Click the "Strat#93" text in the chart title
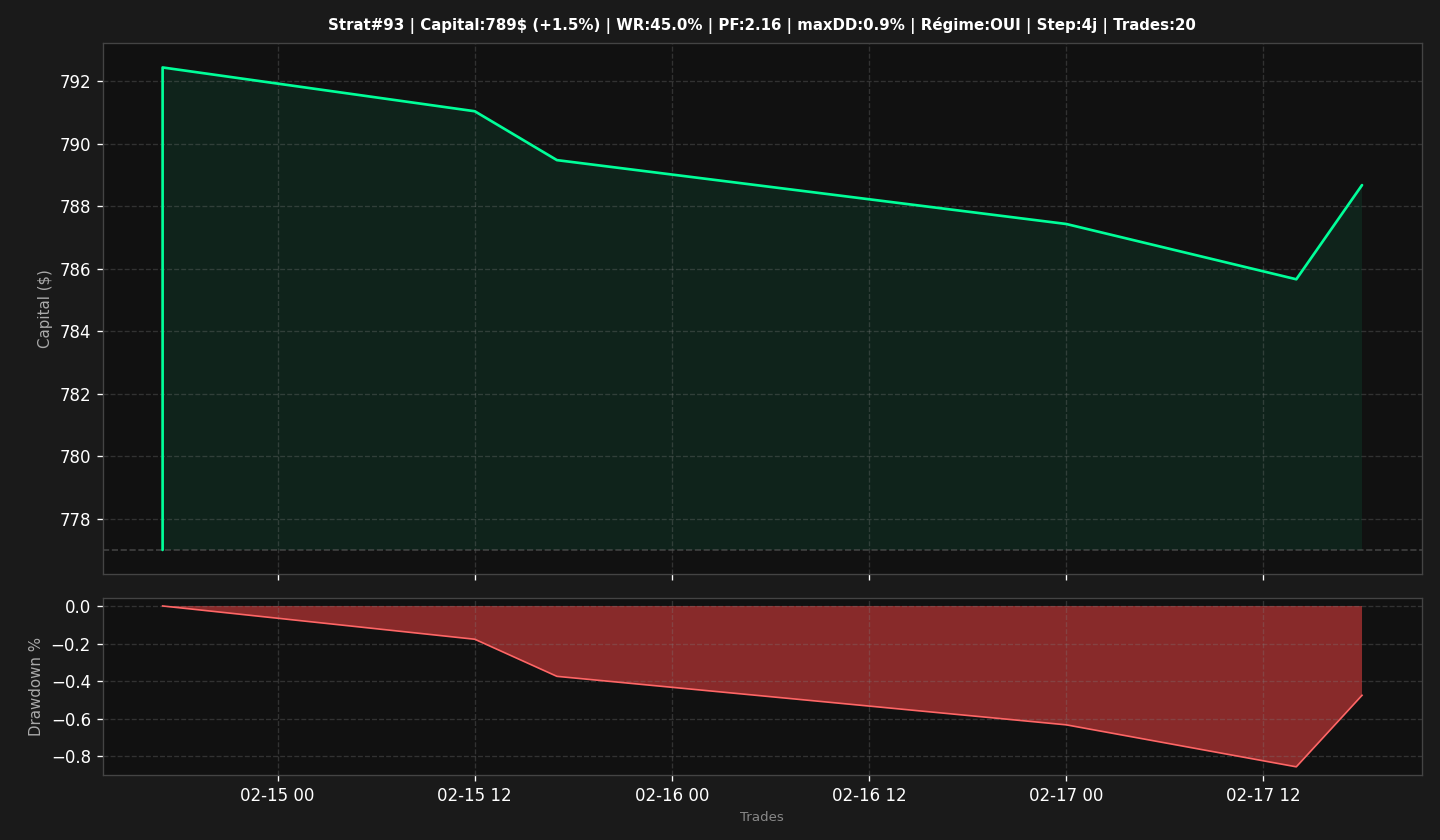Image resolution: width=1440 pixels, height=840 pixels. pos(364,25)
